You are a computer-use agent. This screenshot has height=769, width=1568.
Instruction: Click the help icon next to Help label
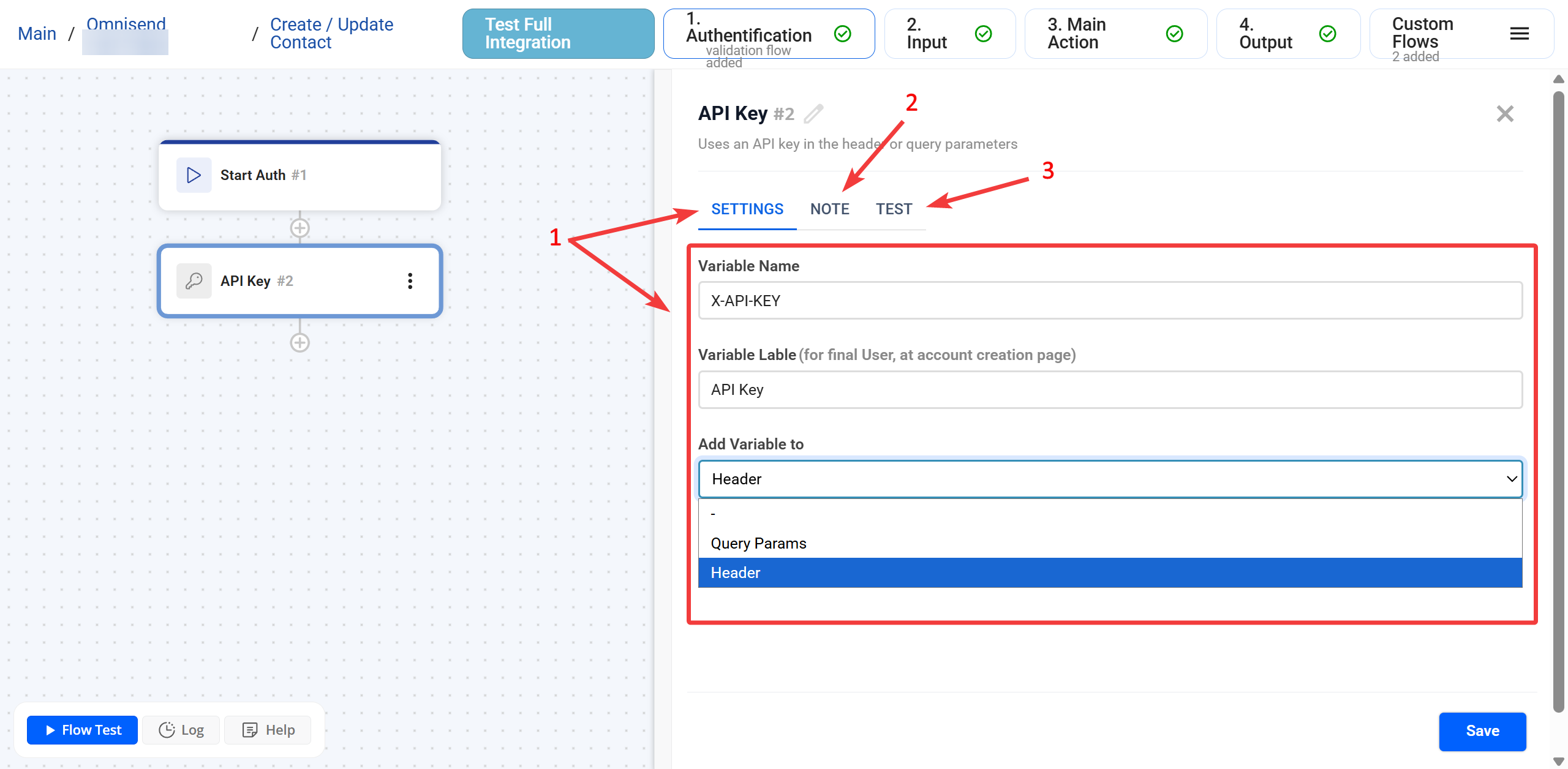pos(249,730)
